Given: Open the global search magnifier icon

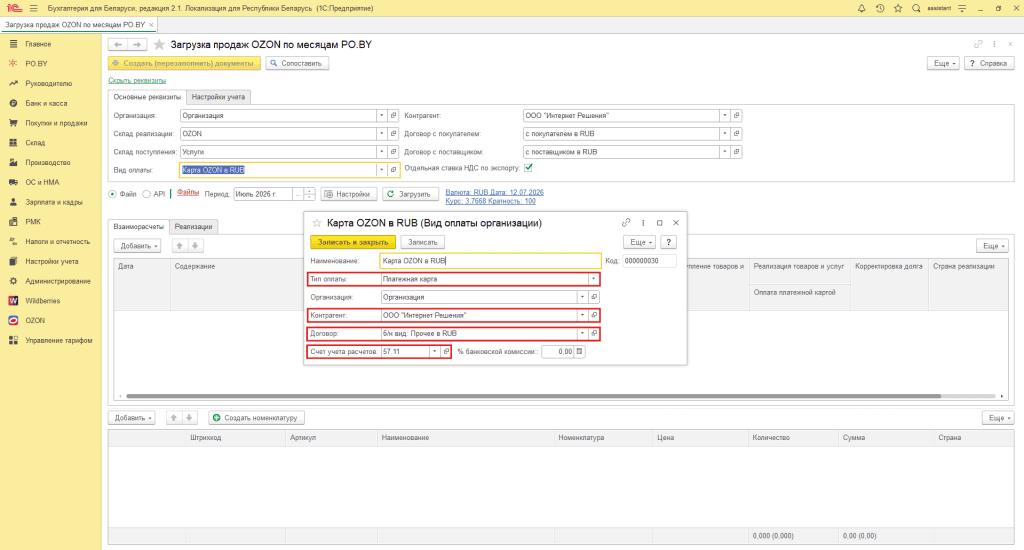Looking at the screenshot, I should pyautogui.click(x=916, y=8).
